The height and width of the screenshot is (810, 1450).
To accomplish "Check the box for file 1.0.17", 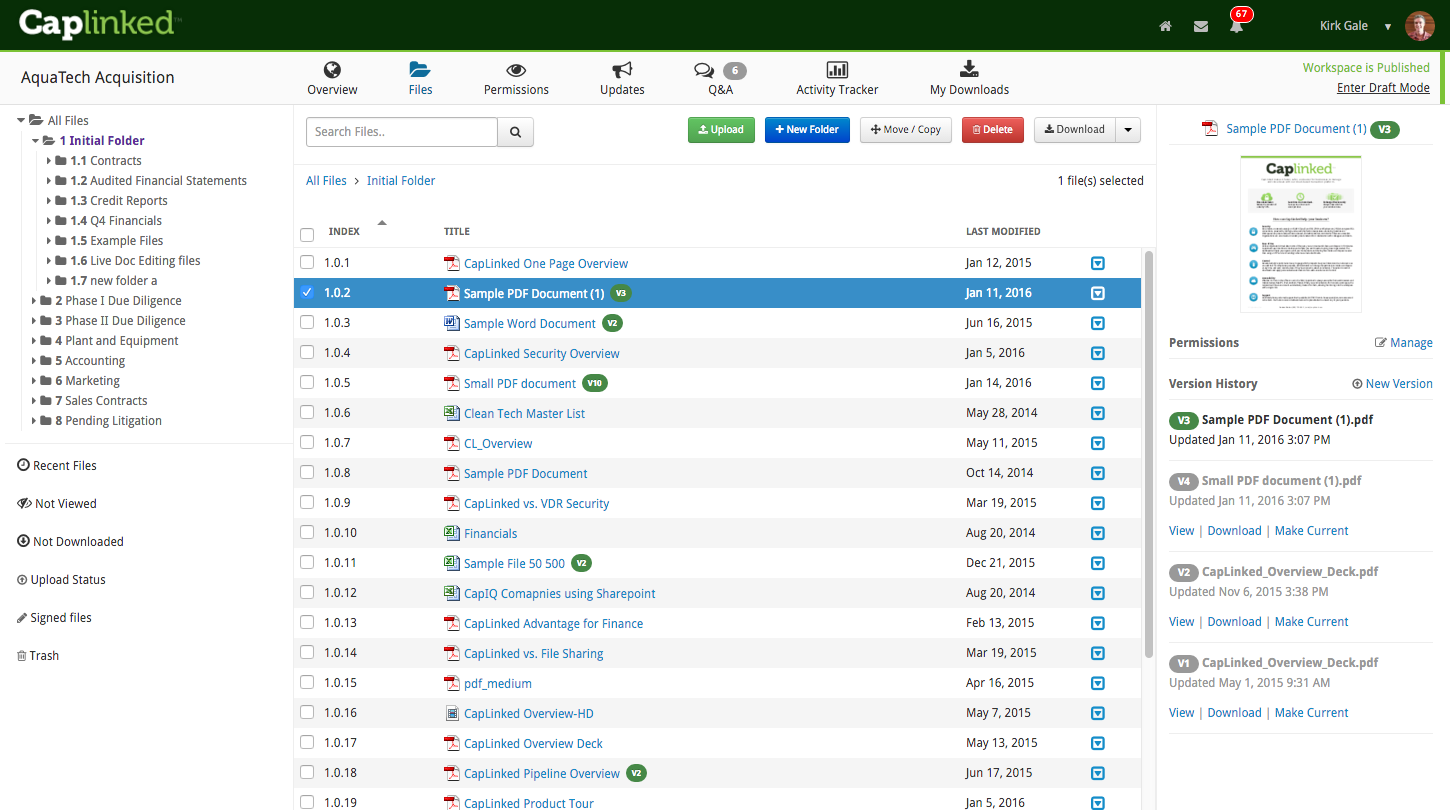I will (x=307, y=743).
